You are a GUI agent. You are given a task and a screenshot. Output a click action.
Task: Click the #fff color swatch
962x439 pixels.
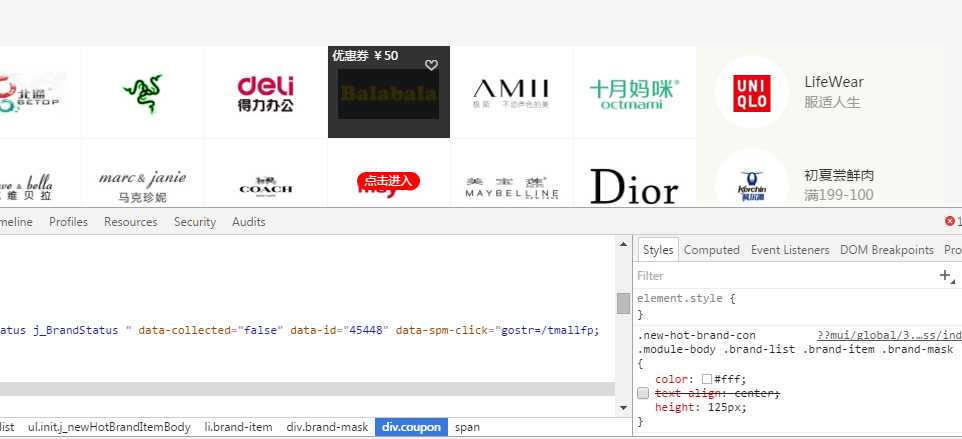click(707, 379)
